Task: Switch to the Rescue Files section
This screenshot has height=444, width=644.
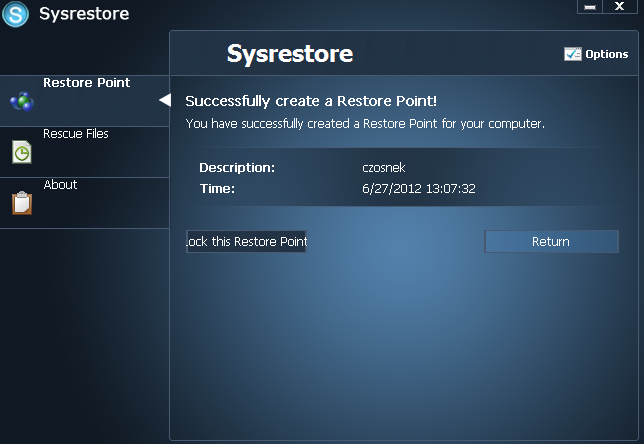Action: [75, 134]
